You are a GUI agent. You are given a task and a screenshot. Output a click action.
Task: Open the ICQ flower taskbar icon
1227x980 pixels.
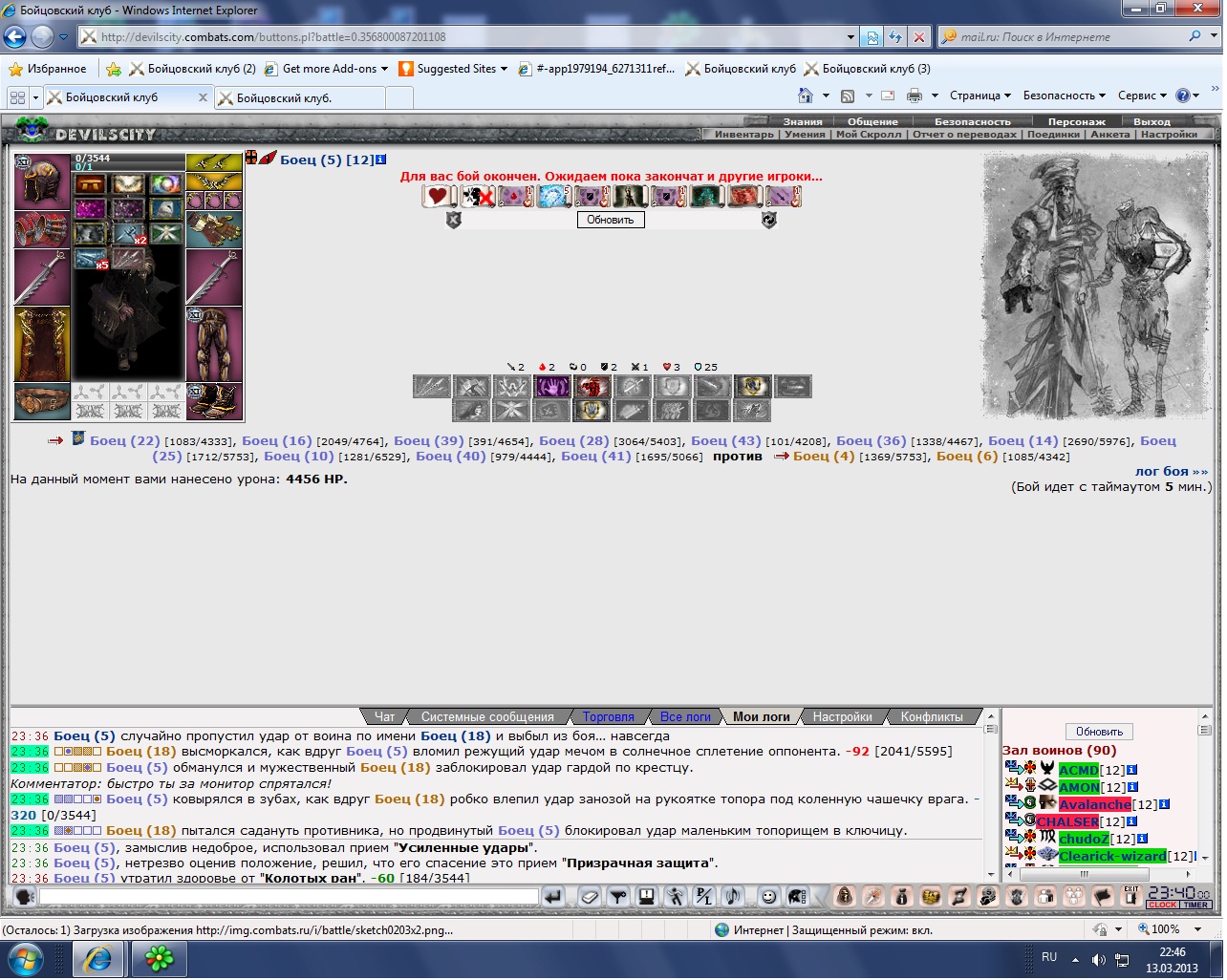[x=158, y=959]
